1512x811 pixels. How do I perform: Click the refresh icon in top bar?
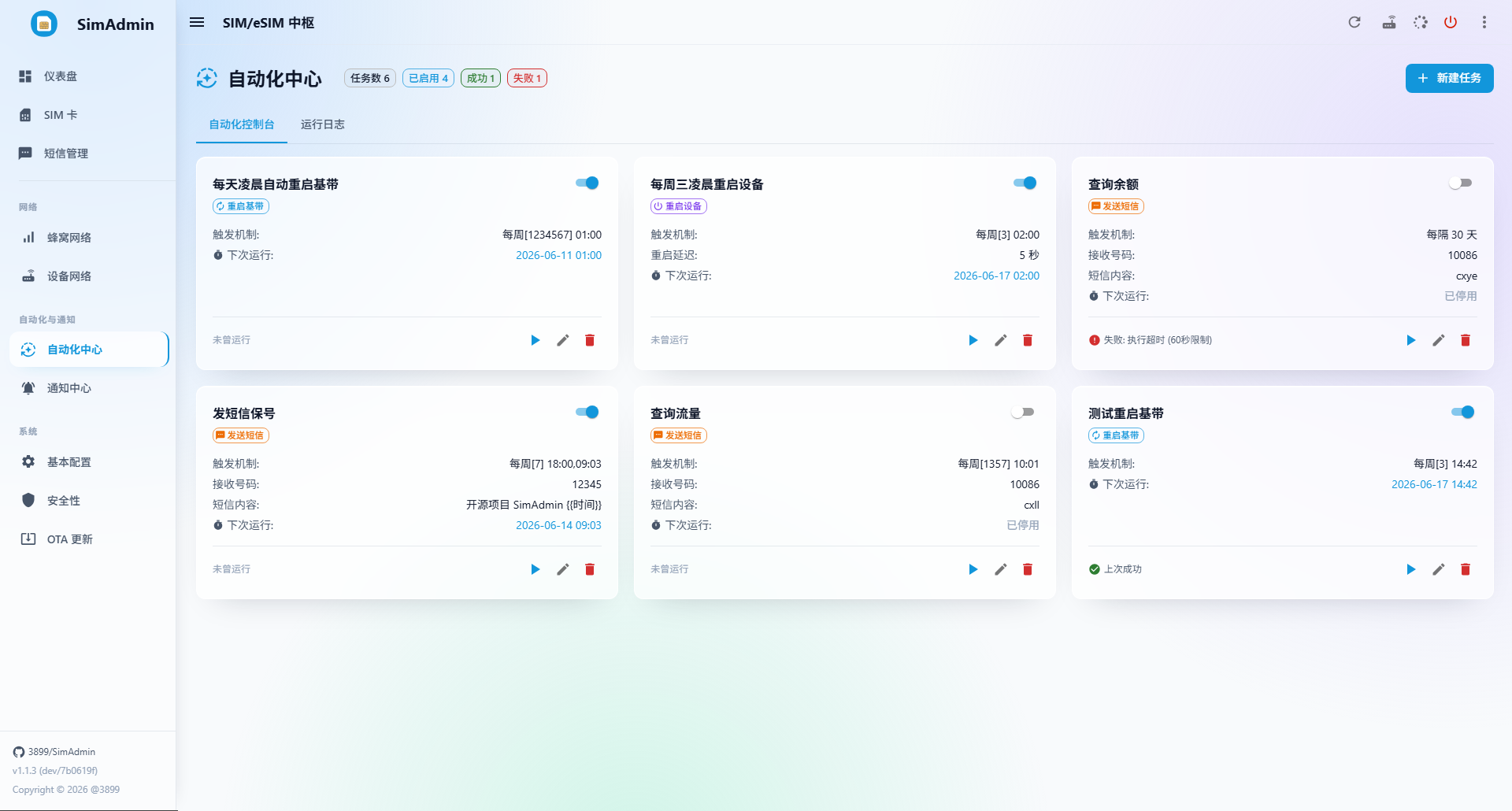pos(1354,22)
